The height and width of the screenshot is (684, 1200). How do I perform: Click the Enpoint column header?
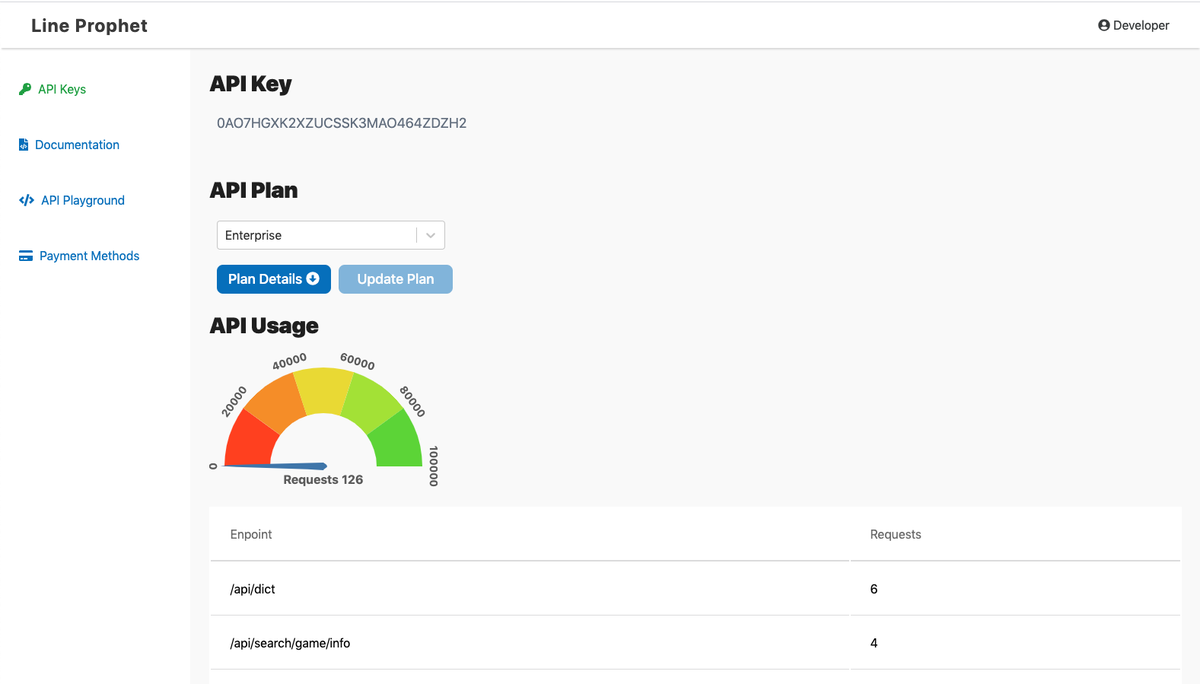[x=251, y=534]
